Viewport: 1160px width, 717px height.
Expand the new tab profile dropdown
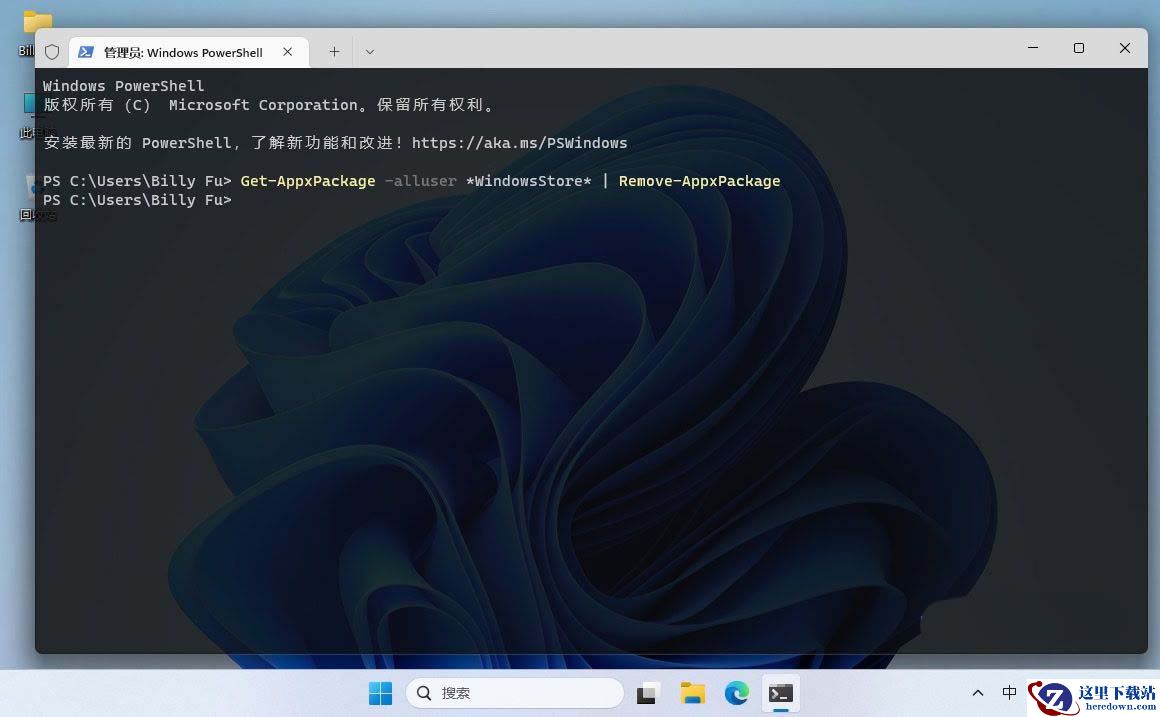(x=370, y=52)
